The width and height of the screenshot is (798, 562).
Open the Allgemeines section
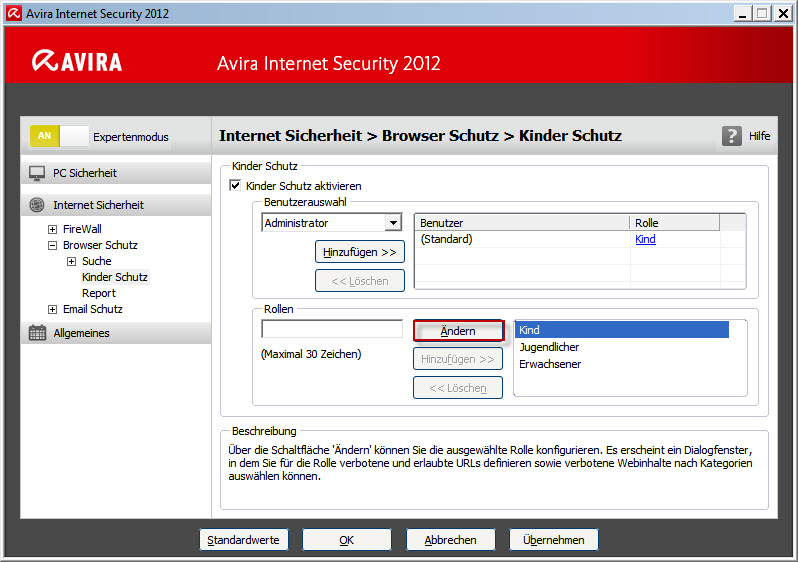pyautogui.click(x=116, y=332)
